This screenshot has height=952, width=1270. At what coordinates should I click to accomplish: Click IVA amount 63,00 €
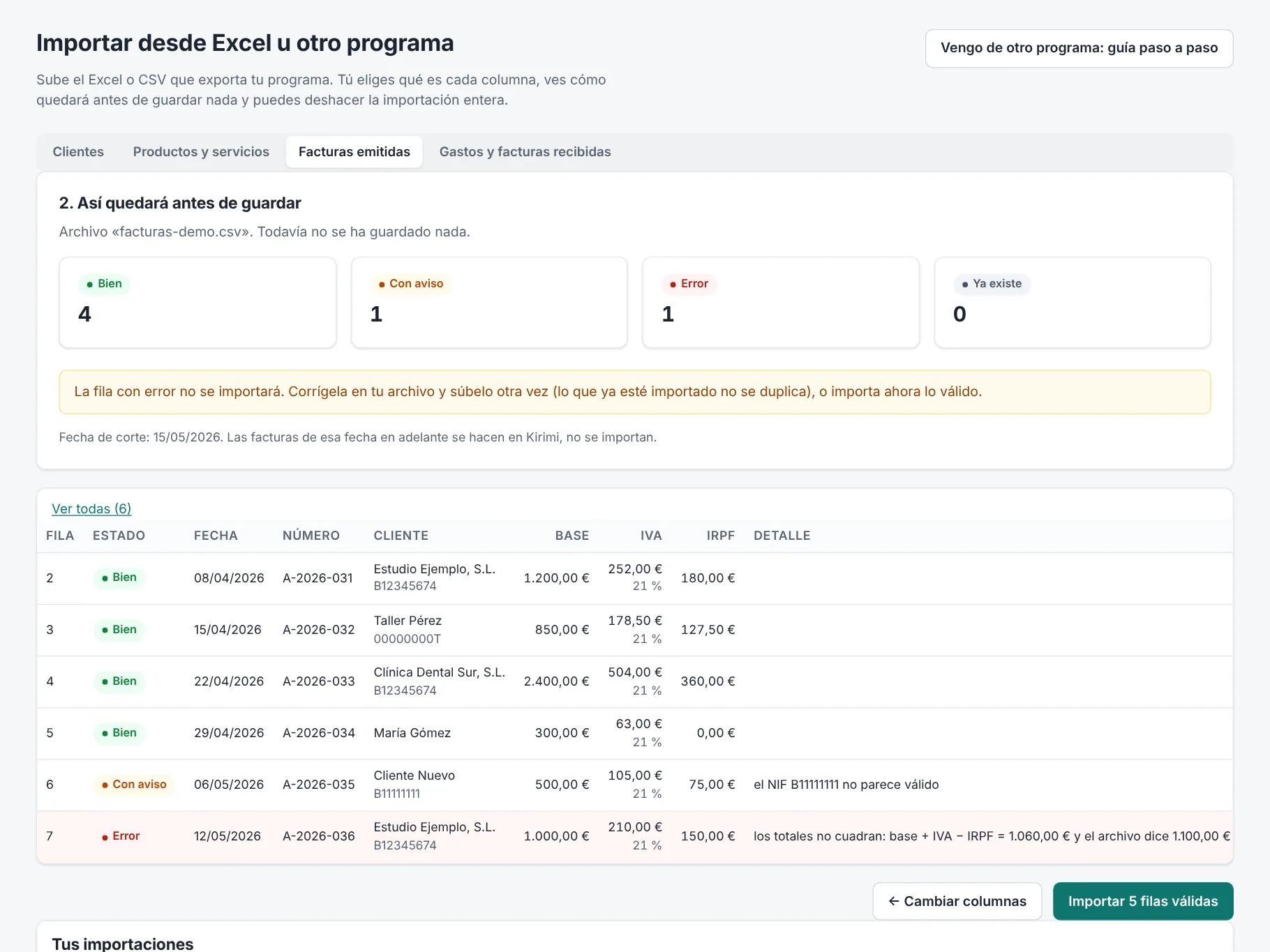click(638, 724)
